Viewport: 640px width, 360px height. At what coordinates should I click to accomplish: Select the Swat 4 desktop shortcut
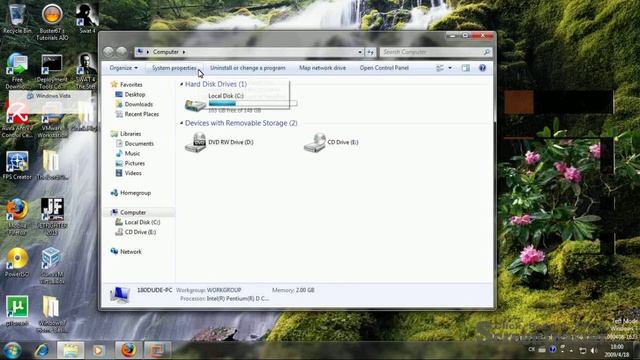(x=87, y=18)
